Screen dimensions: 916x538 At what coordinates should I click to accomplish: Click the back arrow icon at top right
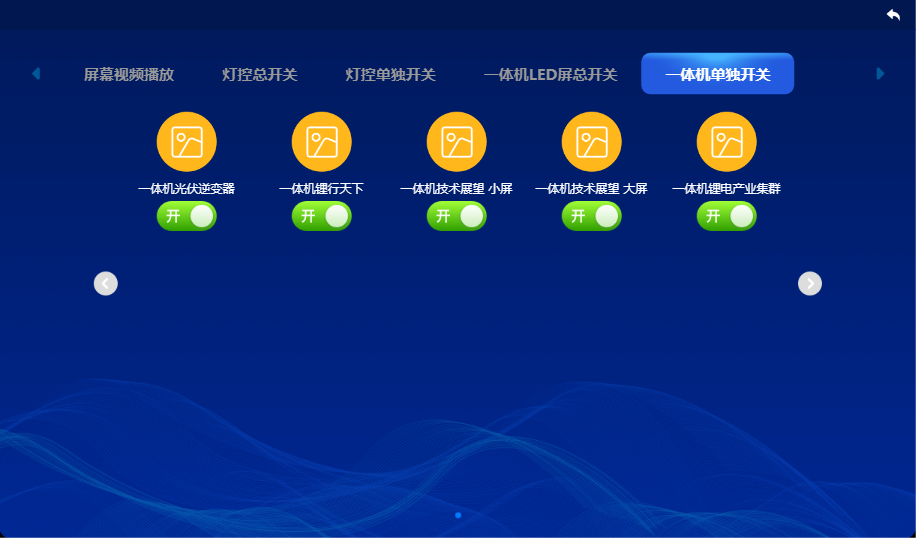tap(893, 15)
